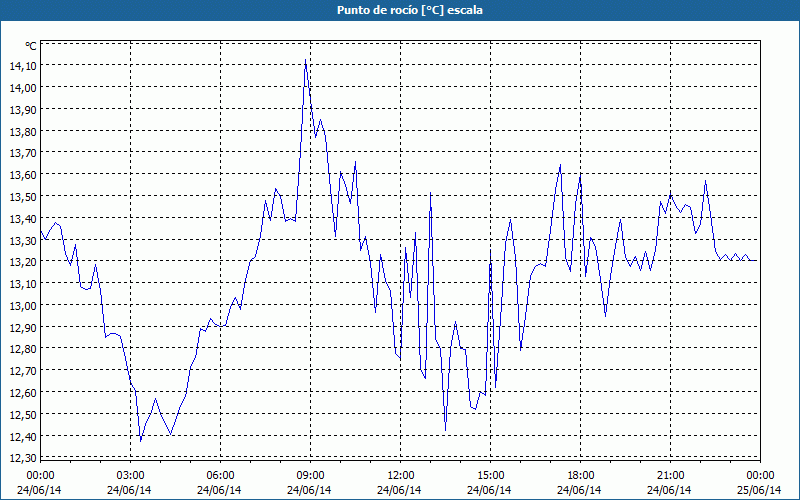Select the 15:00 time axis label
The width and height of the screenshot is (800, 500).
pos(490,476)
